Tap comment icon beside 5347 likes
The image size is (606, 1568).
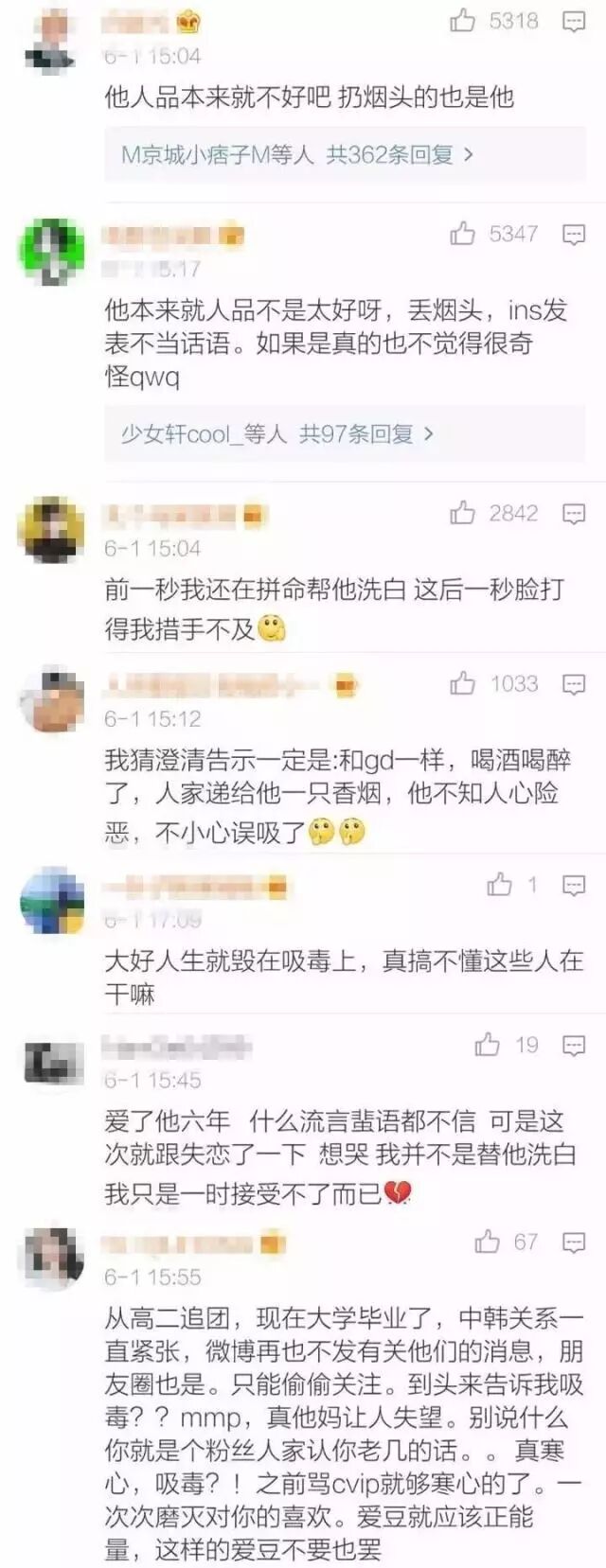pos(574,235)
